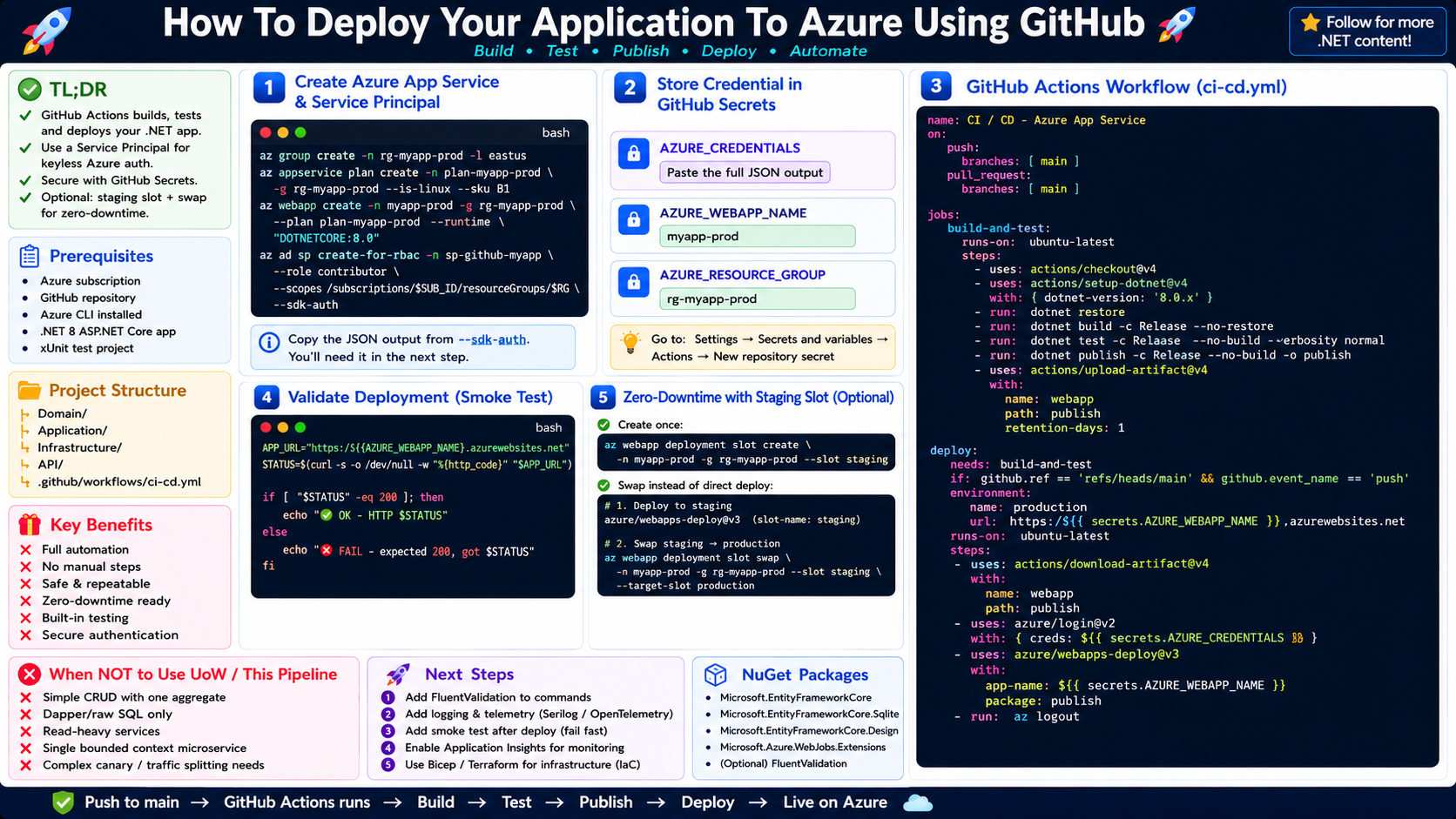Click the shield check icon before Push to main

tap(63, 802)
